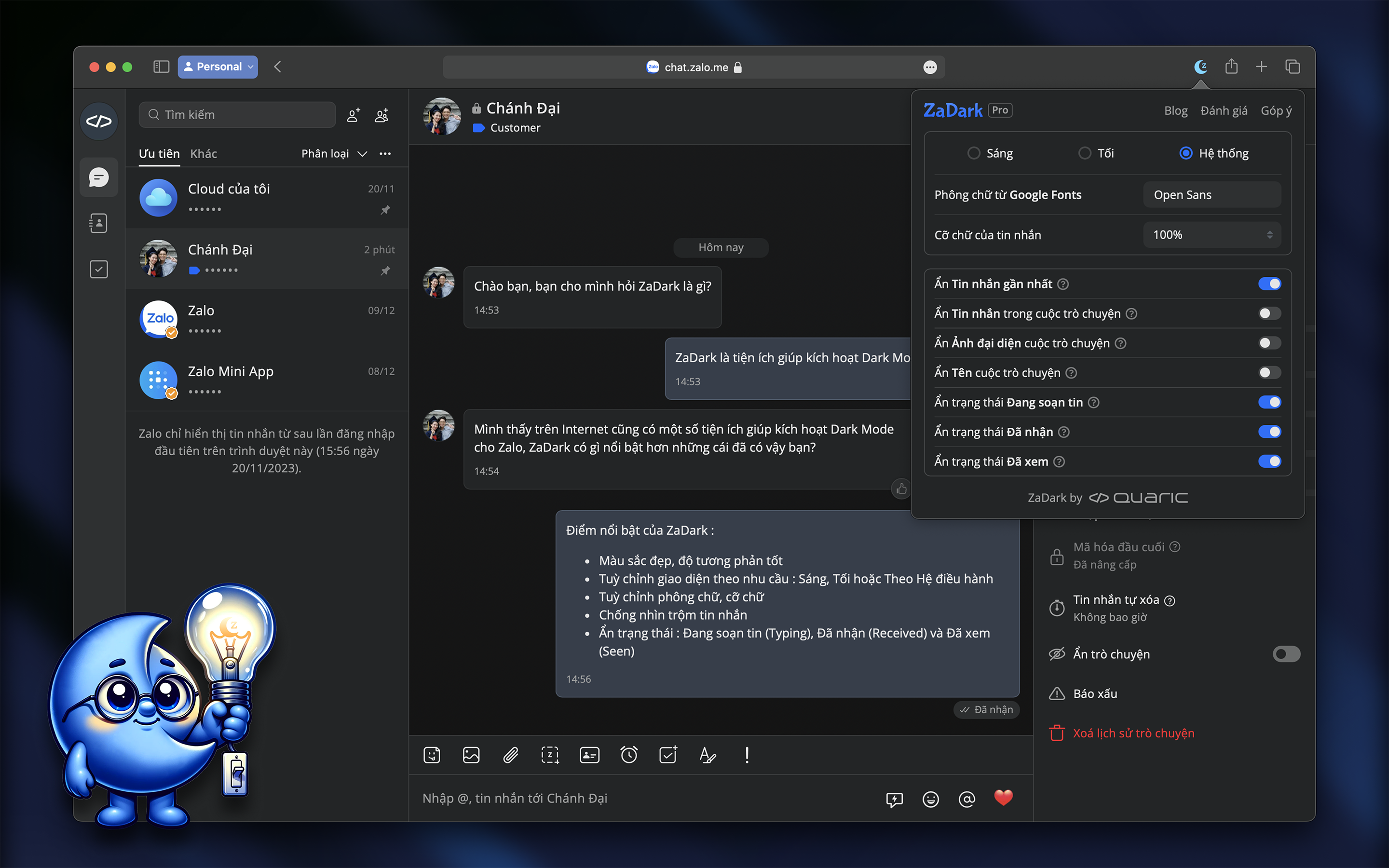
Task: Click the screenshot capture icon
Action: (x=550, y=755)
